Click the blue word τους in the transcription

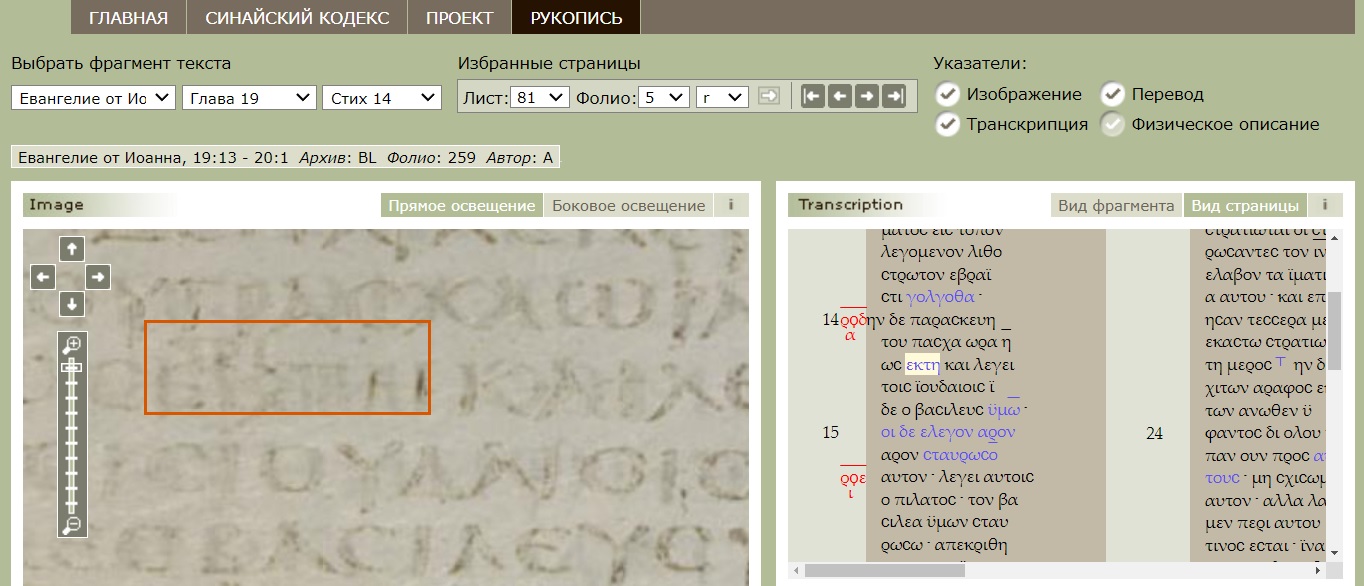click(1222, 477)
